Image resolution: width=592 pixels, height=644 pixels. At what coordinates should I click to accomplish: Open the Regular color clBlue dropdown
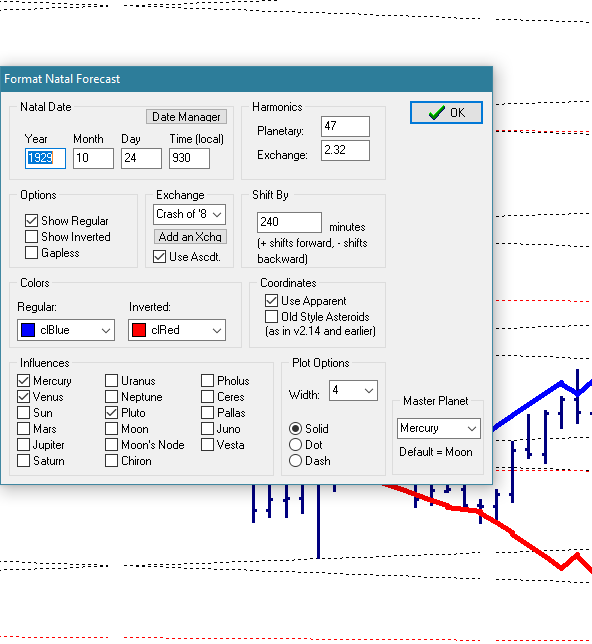pyautogui.click(x=66, y=330)
